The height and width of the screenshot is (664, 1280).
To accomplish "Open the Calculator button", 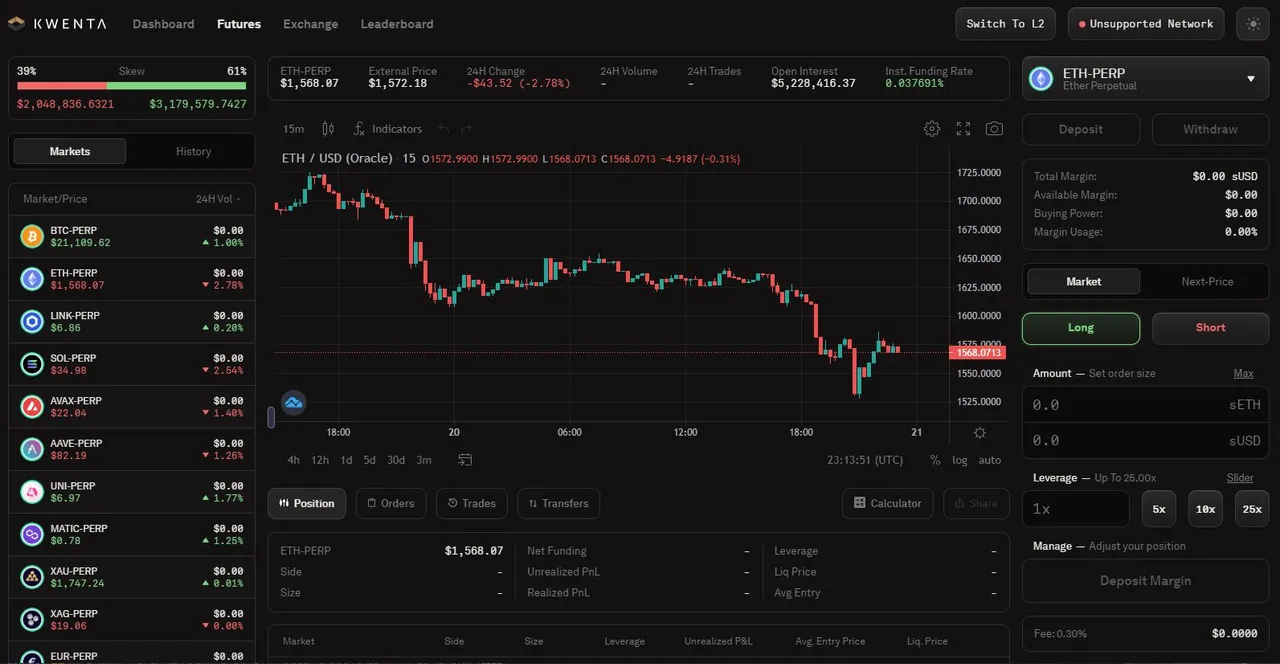I will click(x=888, y=503).
